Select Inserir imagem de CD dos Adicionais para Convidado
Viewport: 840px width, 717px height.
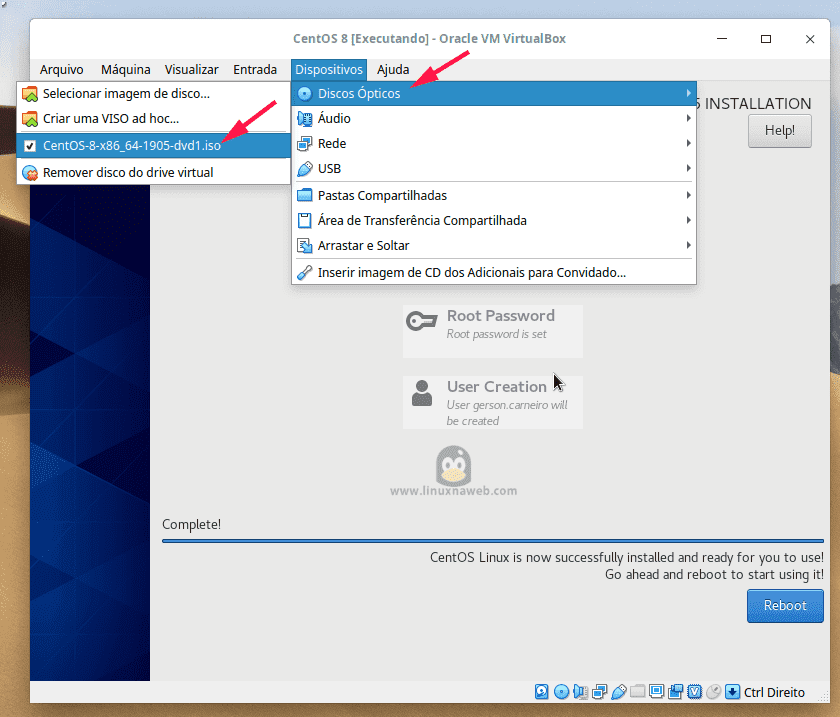[x=494, y=273]
